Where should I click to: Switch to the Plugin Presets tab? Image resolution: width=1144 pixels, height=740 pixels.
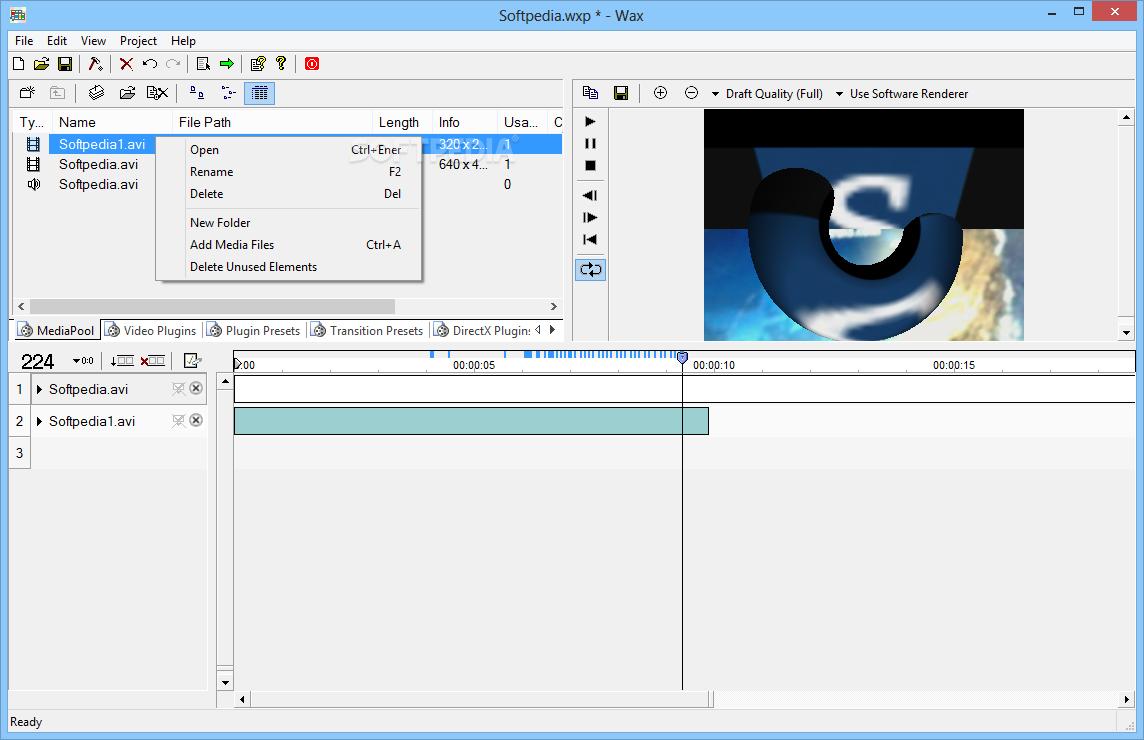[254, 331]
